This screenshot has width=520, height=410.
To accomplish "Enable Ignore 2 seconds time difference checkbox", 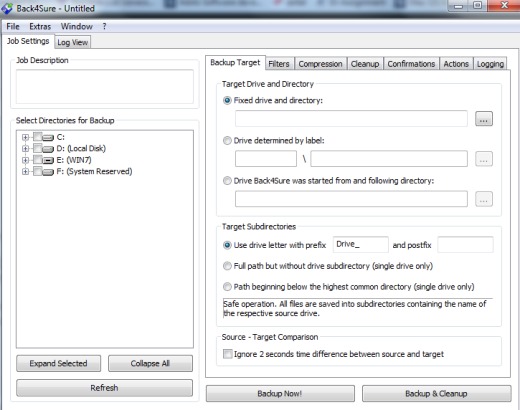I will tap(228, 354).
